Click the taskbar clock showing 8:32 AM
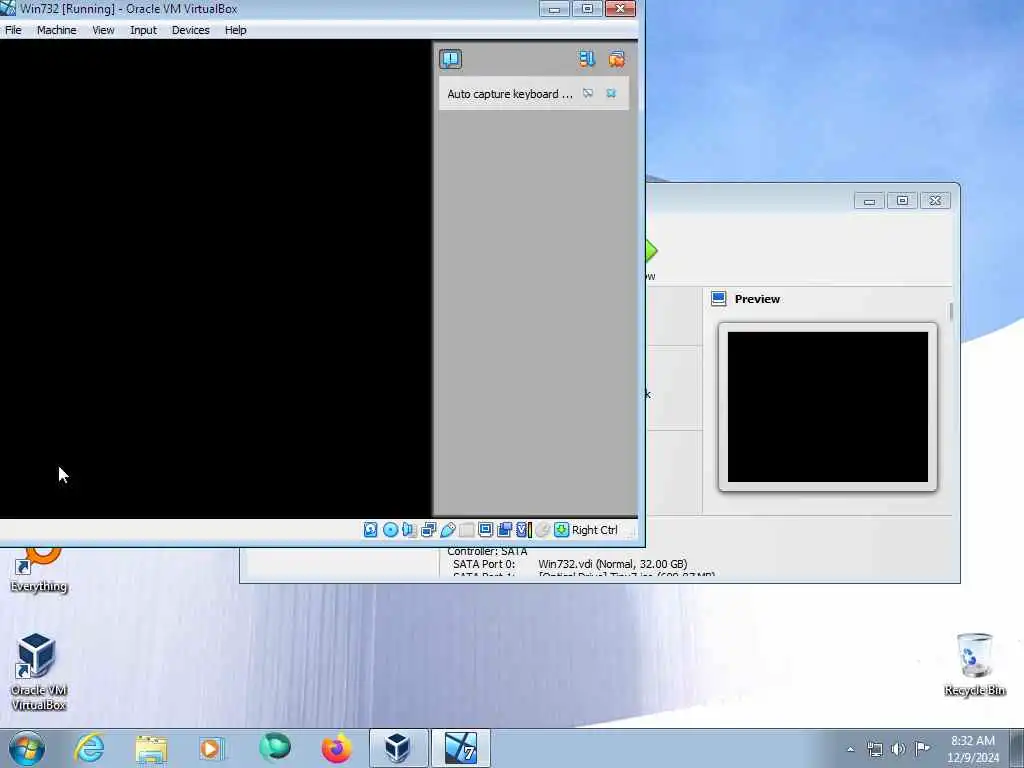Screen dimensions: 1024x768 tap(973, 749)
